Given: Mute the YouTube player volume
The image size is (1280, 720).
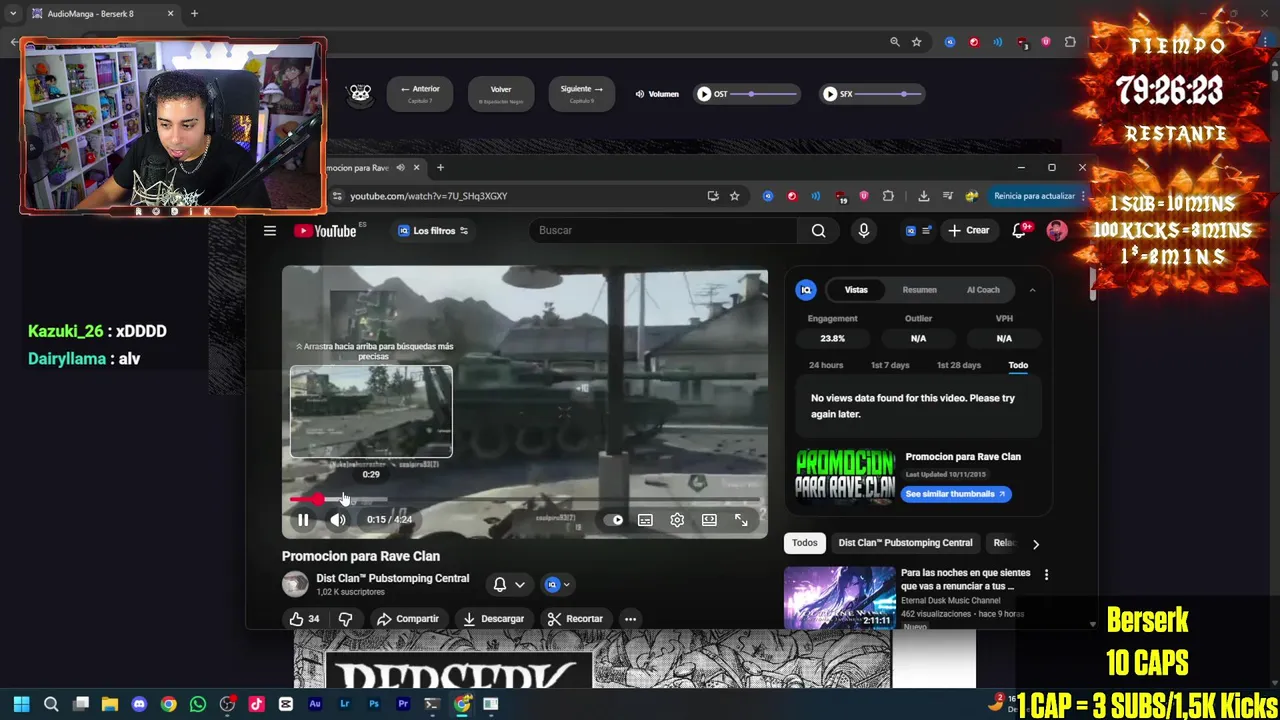Looking at the screenshot, I should (x=338, y=520).
